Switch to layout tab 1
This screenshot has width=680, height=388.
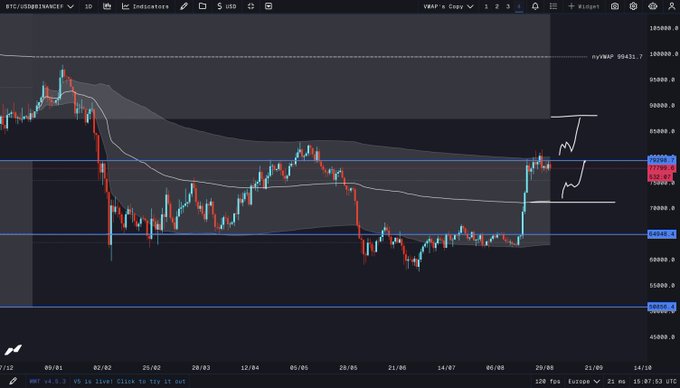click(x=486, y=7)
